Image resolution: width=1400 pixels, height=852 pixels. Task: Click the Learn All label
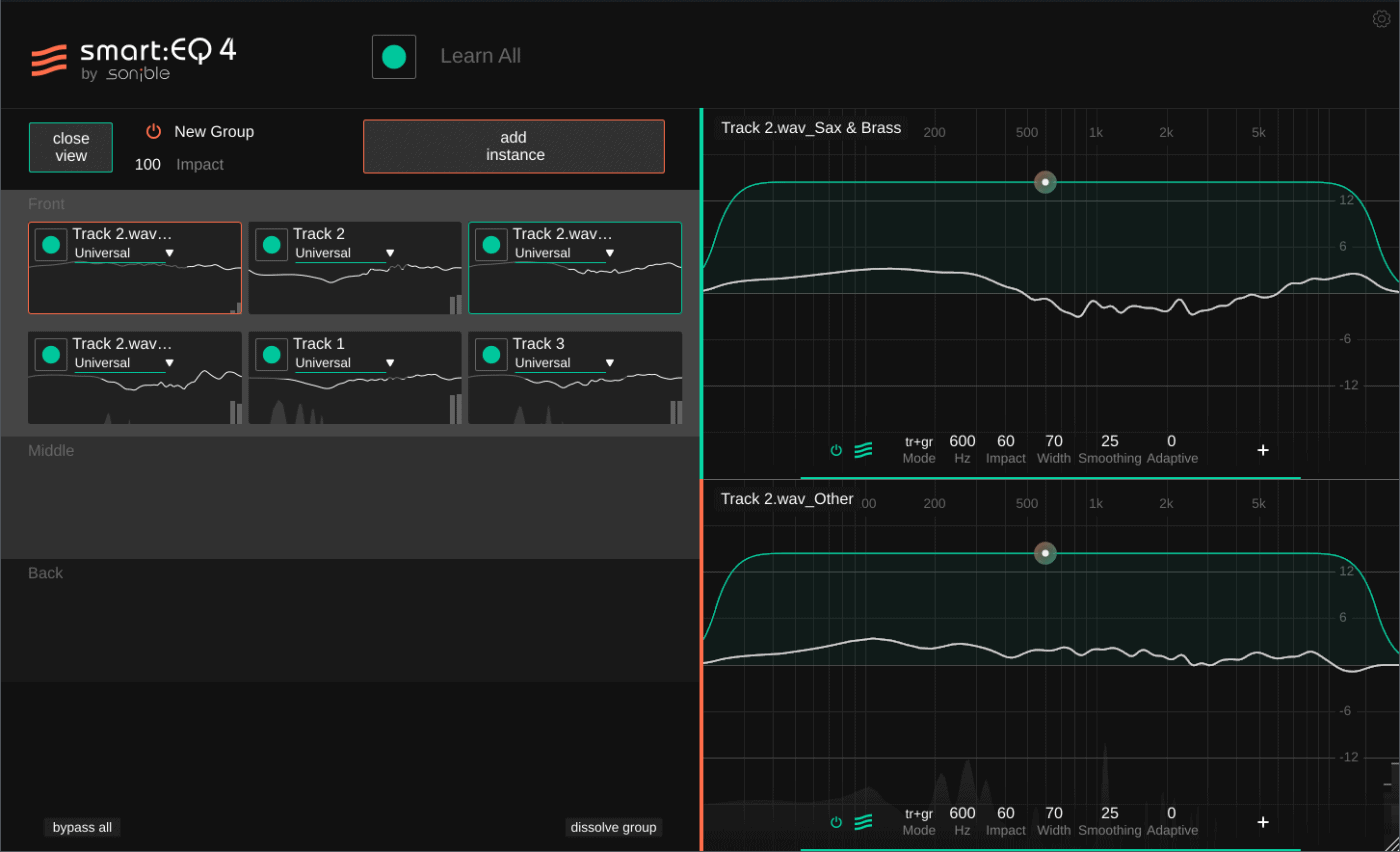point(481,56)
